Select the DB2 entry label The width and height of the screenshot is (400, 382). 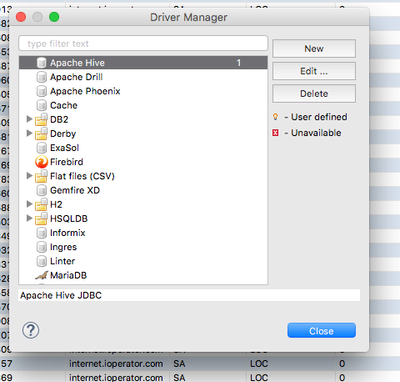tap(59, 119)
